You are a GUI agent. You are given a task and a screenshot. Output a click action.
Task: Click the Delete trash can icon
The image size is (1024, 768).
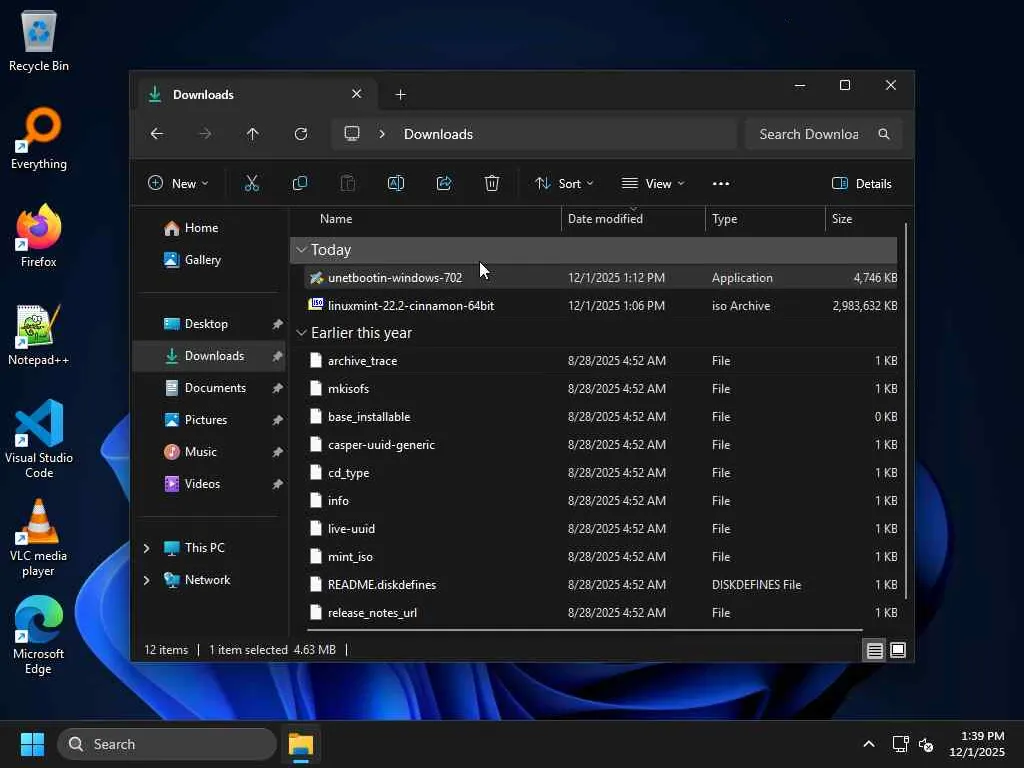click(492, 184)
